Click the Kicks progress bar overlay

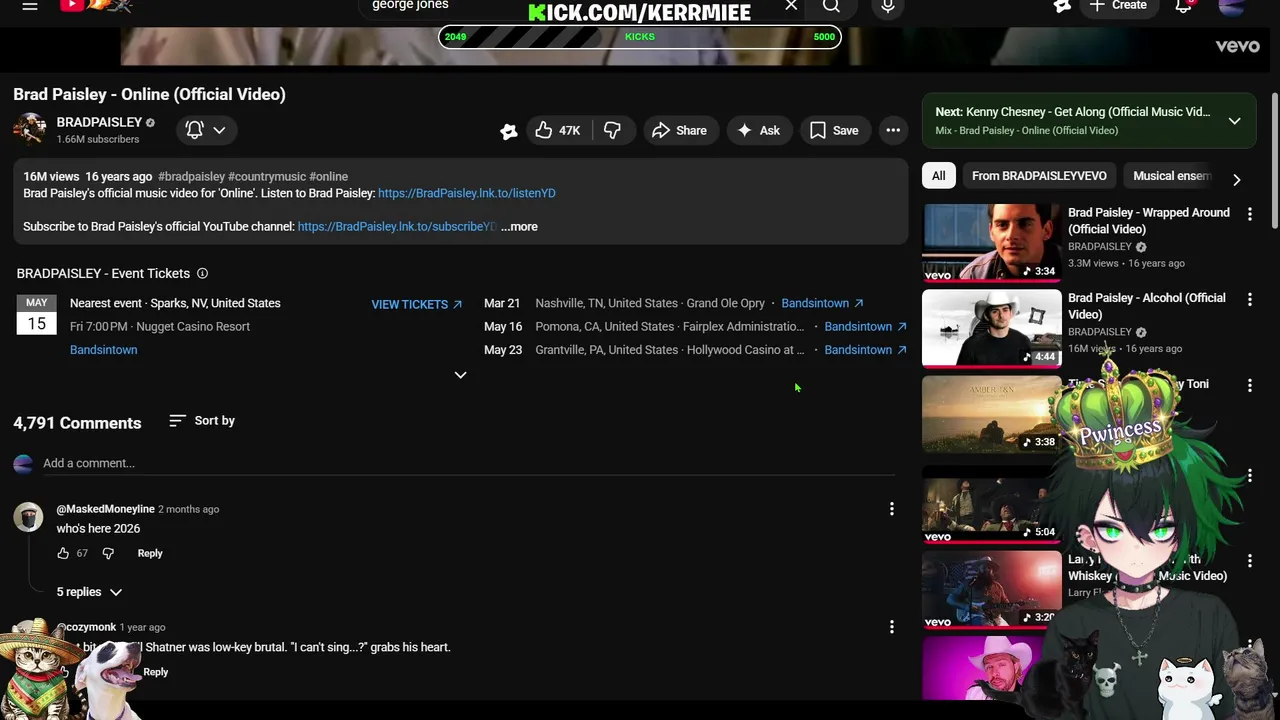click(640, 37)
